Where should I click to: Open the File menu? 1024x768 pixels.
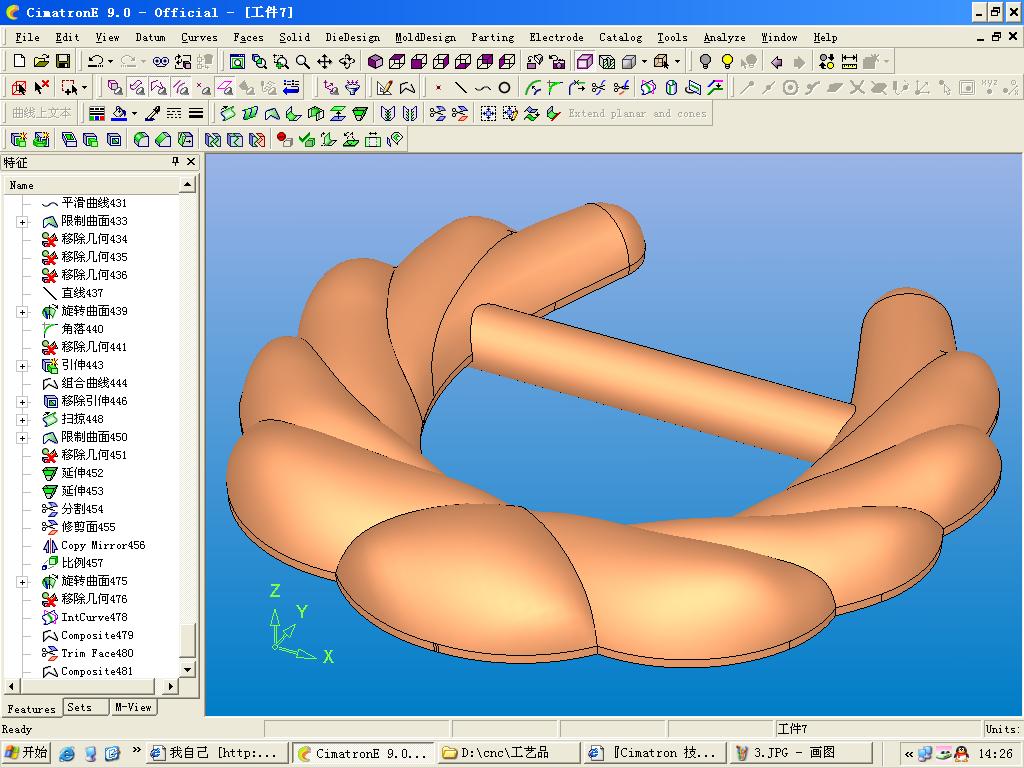click(x=27, y=37)
